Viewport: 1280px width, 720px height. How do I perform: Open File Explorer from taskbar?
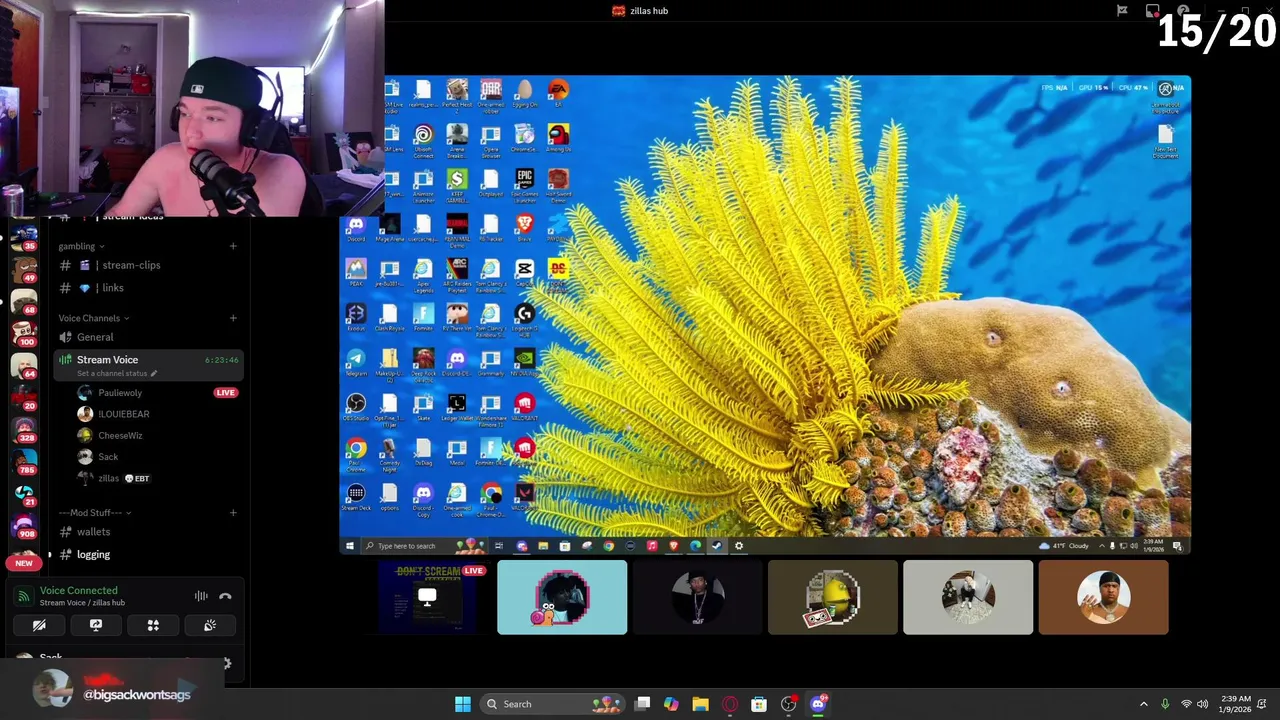coord(700,704)
